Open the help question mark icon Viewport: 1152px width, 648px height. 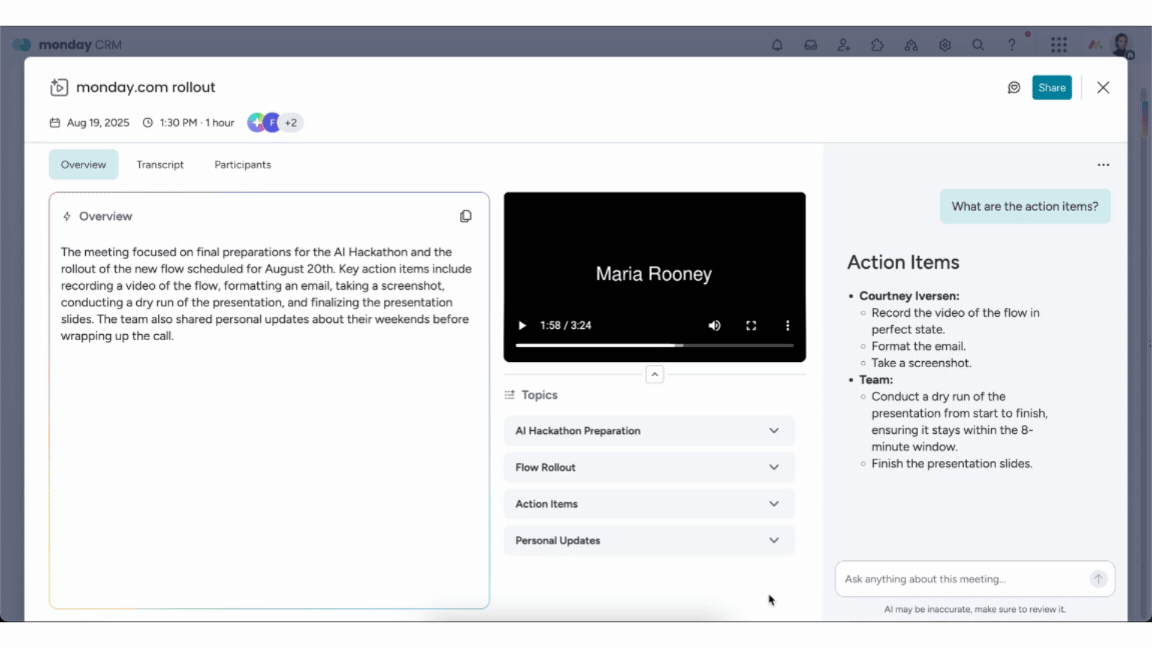tap(1012, 45)
